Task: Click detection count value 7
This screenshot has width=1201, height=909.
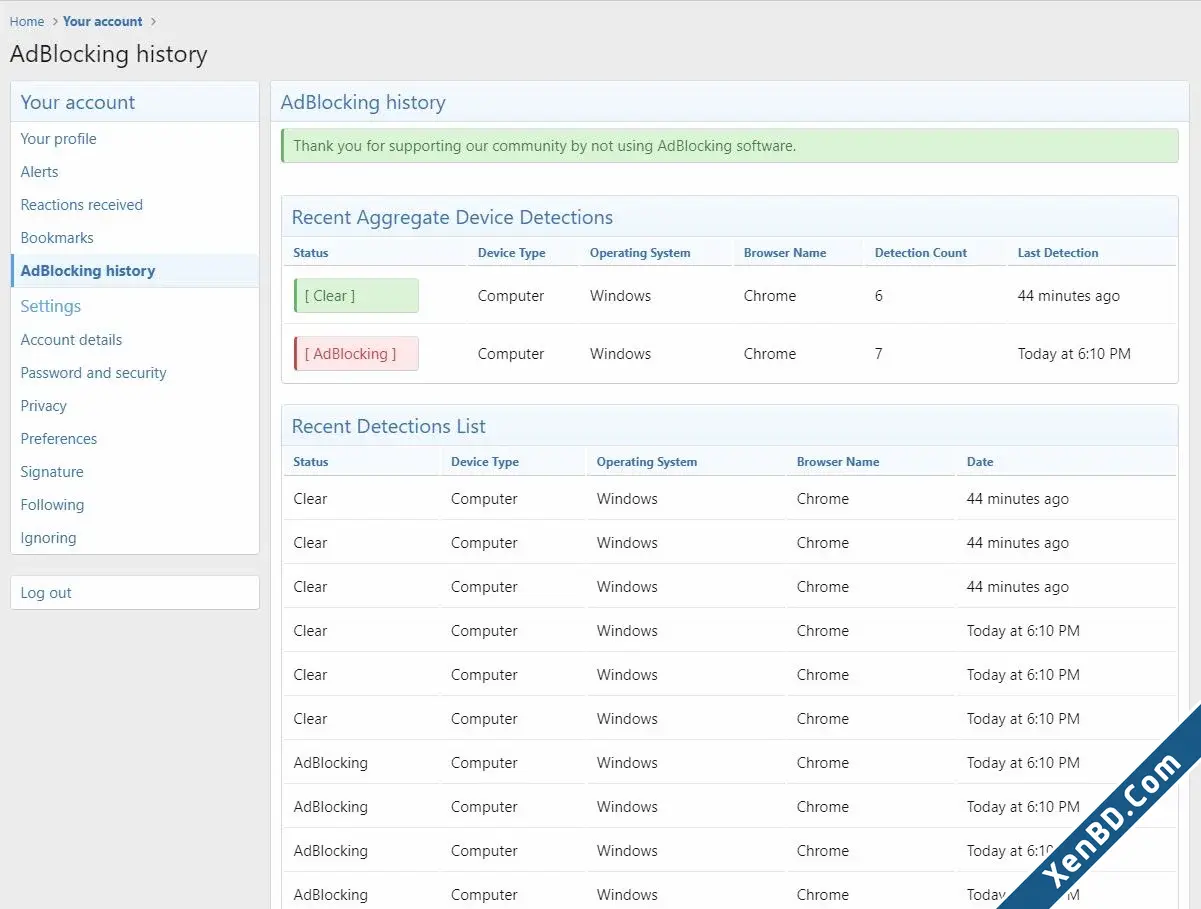Action: coord(879,354)
